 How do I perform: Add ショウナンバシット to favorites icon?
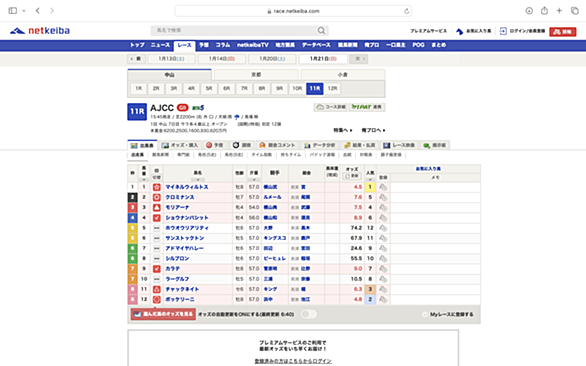[383, 218]
